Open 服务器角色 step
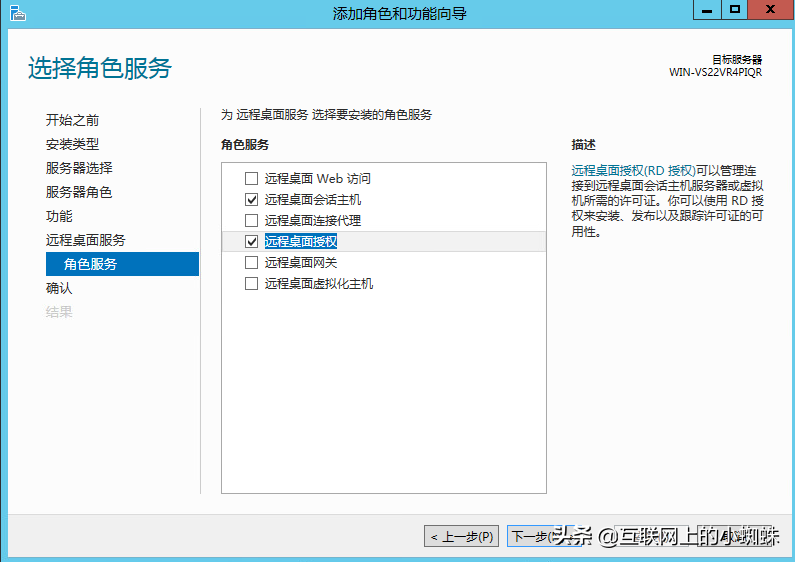This screenshot has width=795, height=562. tap(79, 192)
